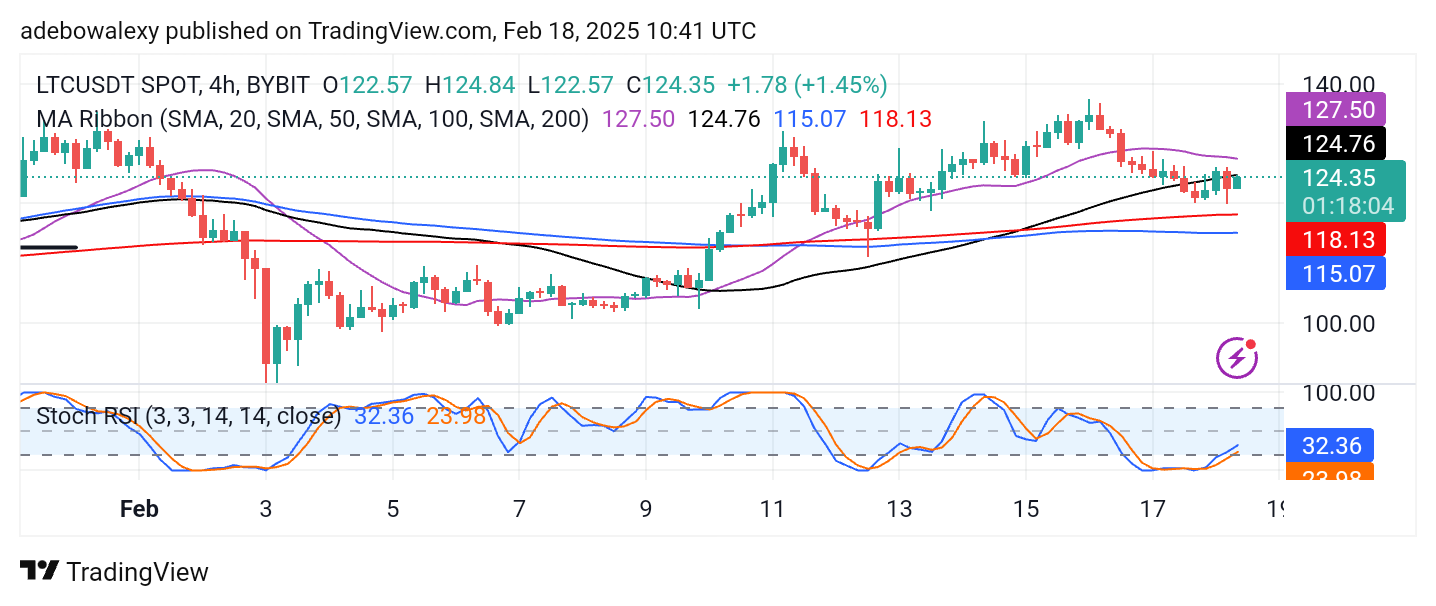
Task: Click the TradingView logo at bottom
Action: 114,572
